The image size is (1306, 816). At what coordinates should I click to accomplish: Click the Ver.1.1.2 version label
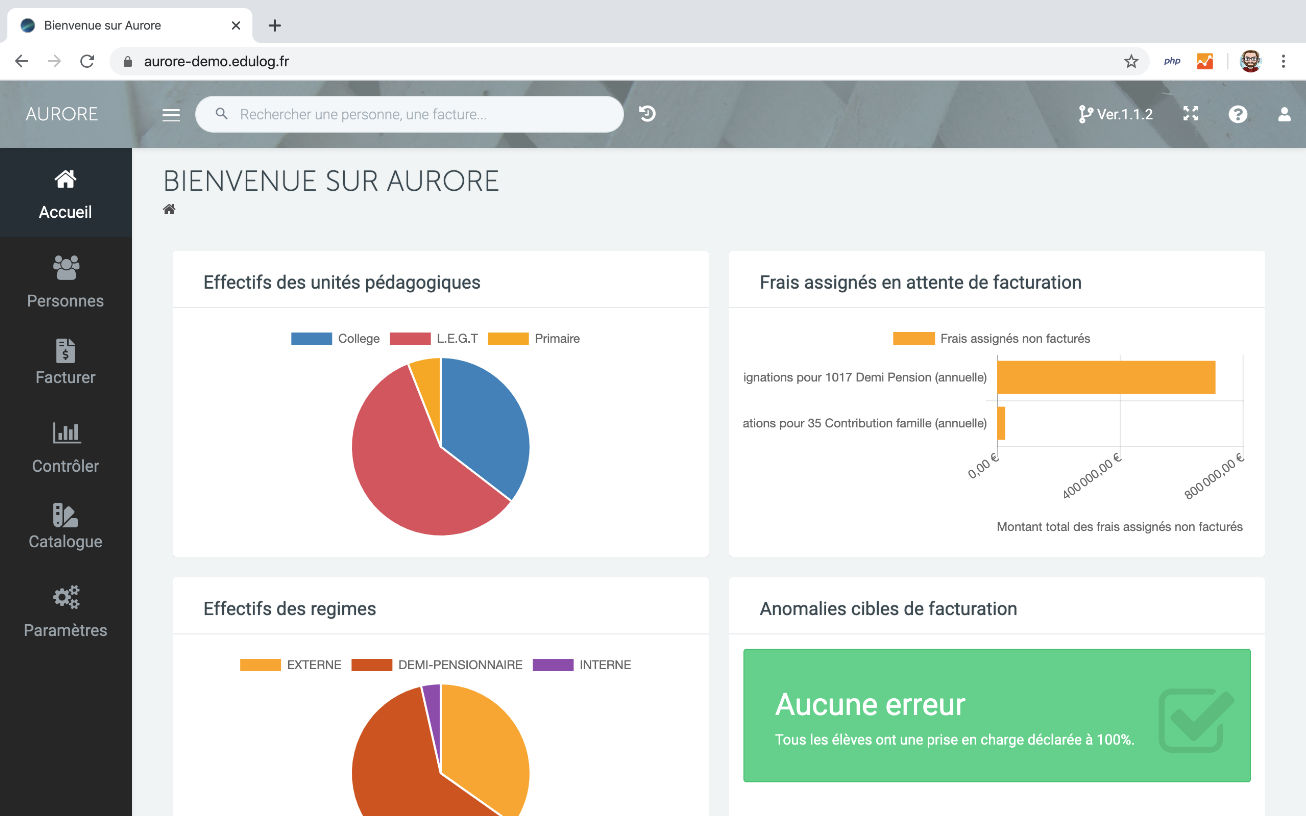pyautogui.click(x=1125, y=114)
